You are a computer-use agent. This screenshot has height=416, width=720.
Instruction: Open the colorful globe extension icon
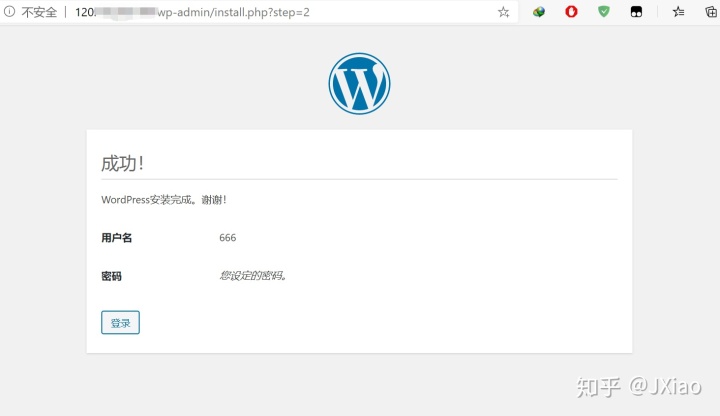click(x=539, y=11)
